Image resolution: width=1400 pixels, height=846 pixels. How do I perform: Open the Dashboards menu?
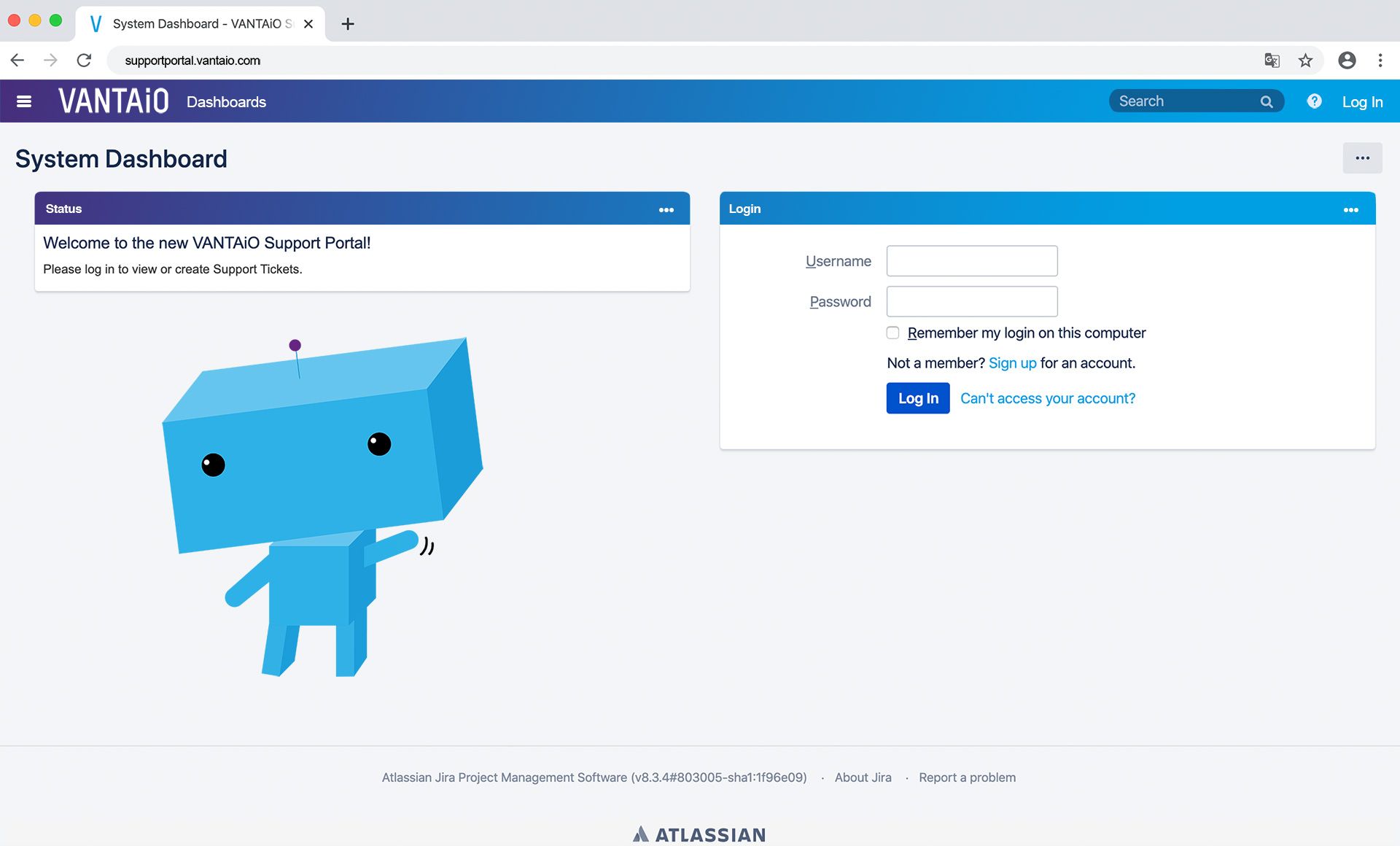226,102
